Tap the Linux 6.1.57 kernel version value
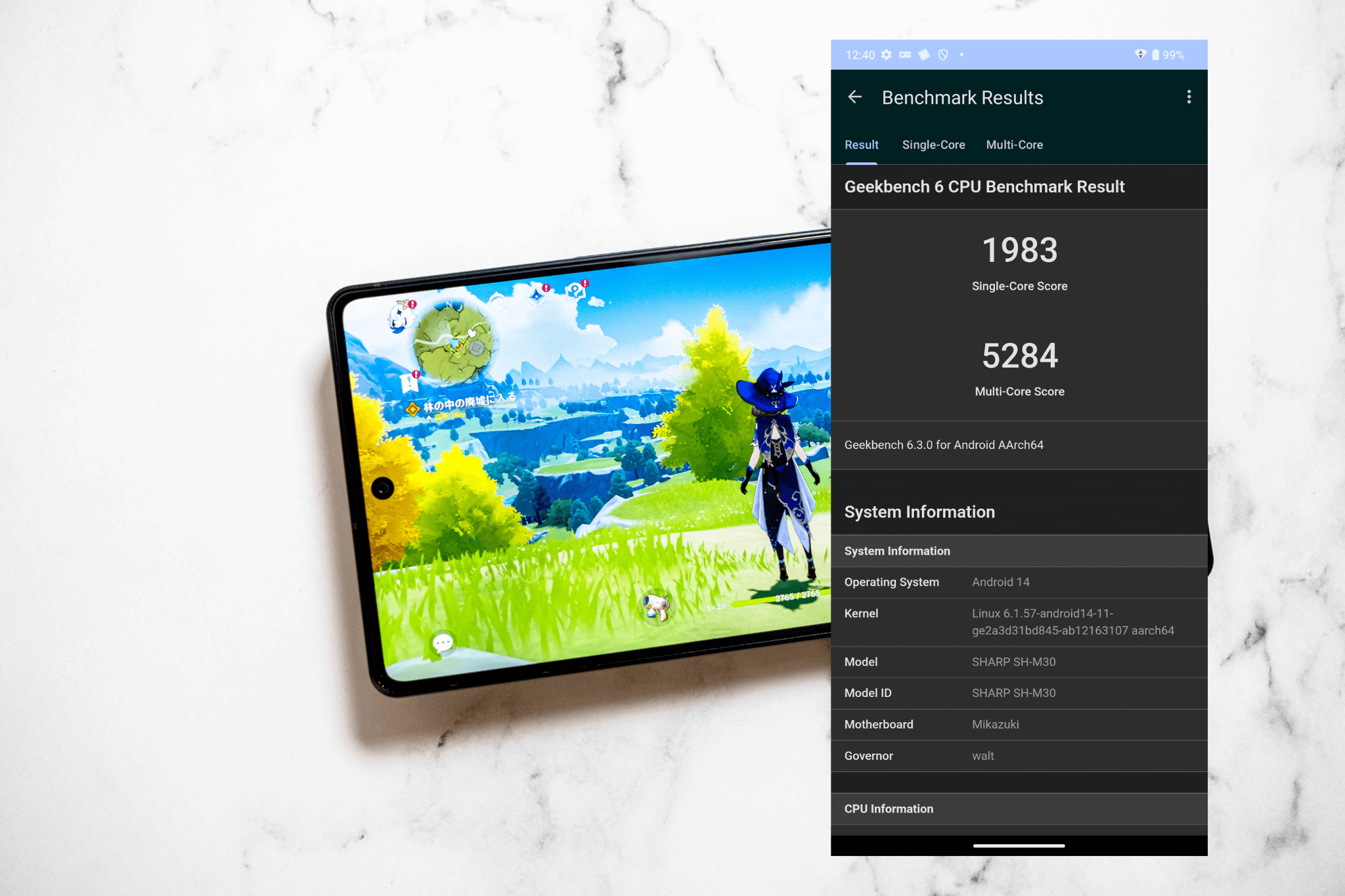The image size is (1345, 896). tap(1073, 622)
